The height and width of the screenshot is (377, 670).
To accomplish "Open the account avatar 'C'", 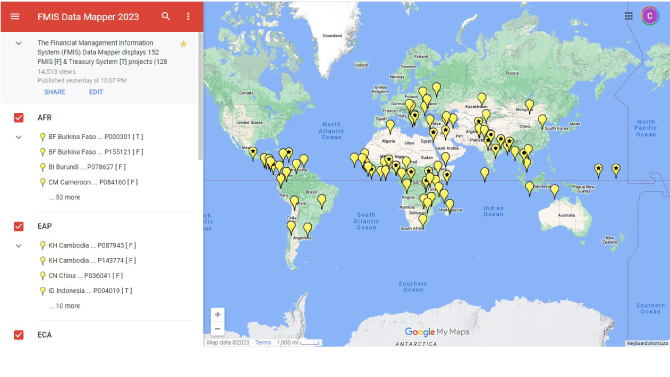I will (x=649, y=16).
